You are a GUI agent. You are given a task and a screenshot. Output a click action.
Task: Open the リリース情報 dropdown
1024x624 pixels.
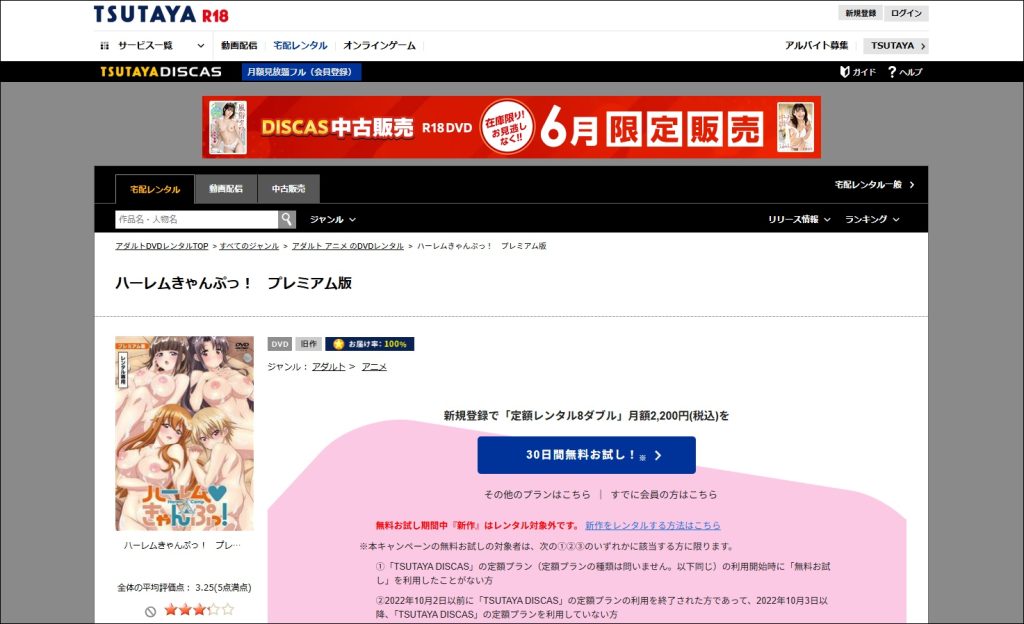tap(799, 219)
